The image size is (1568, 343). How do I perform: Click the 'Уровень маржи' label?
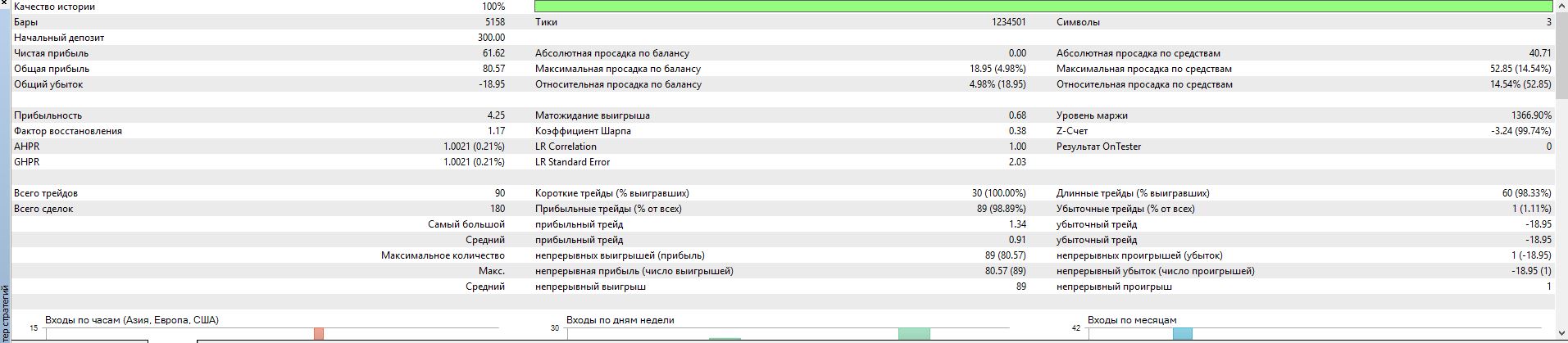(1092, 115)
